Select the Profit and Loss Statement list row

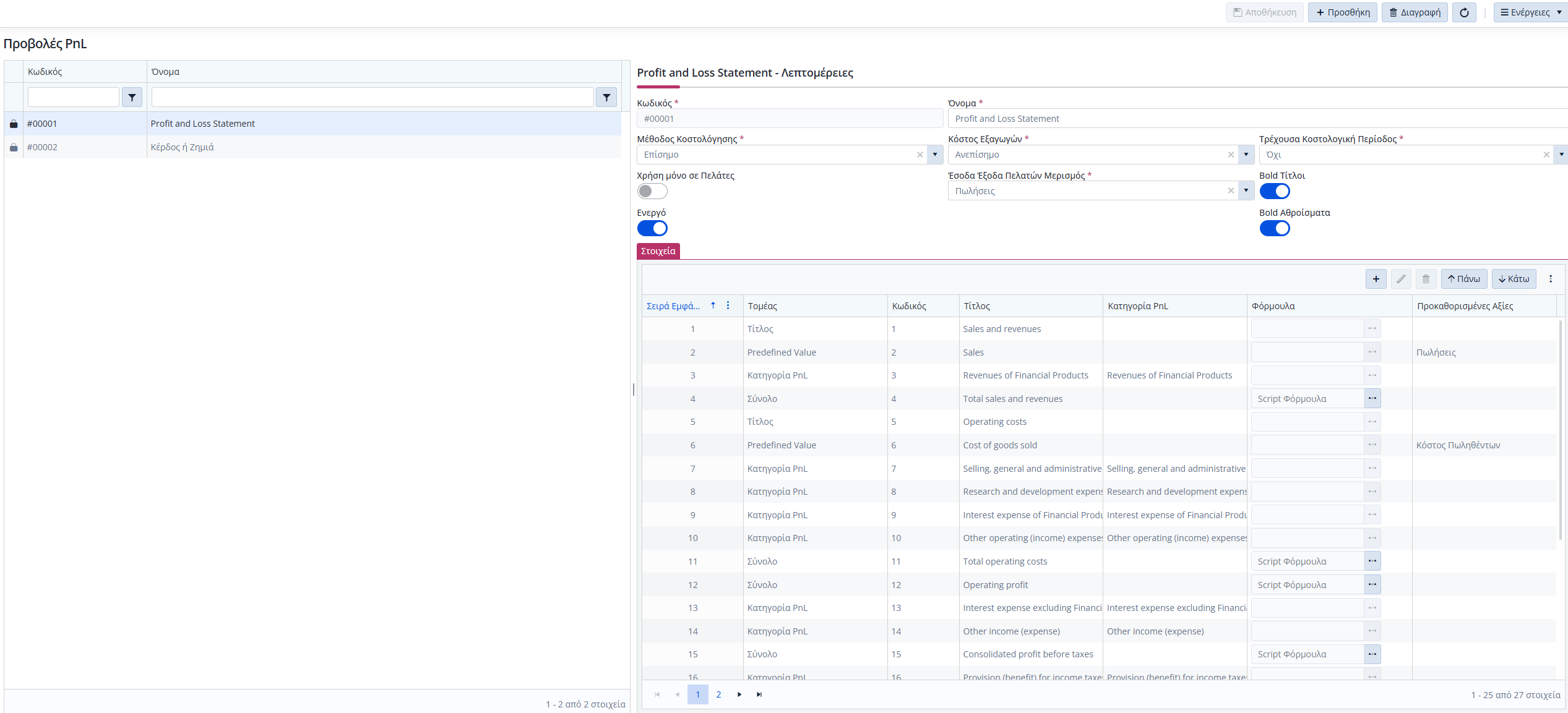point(312,124)
